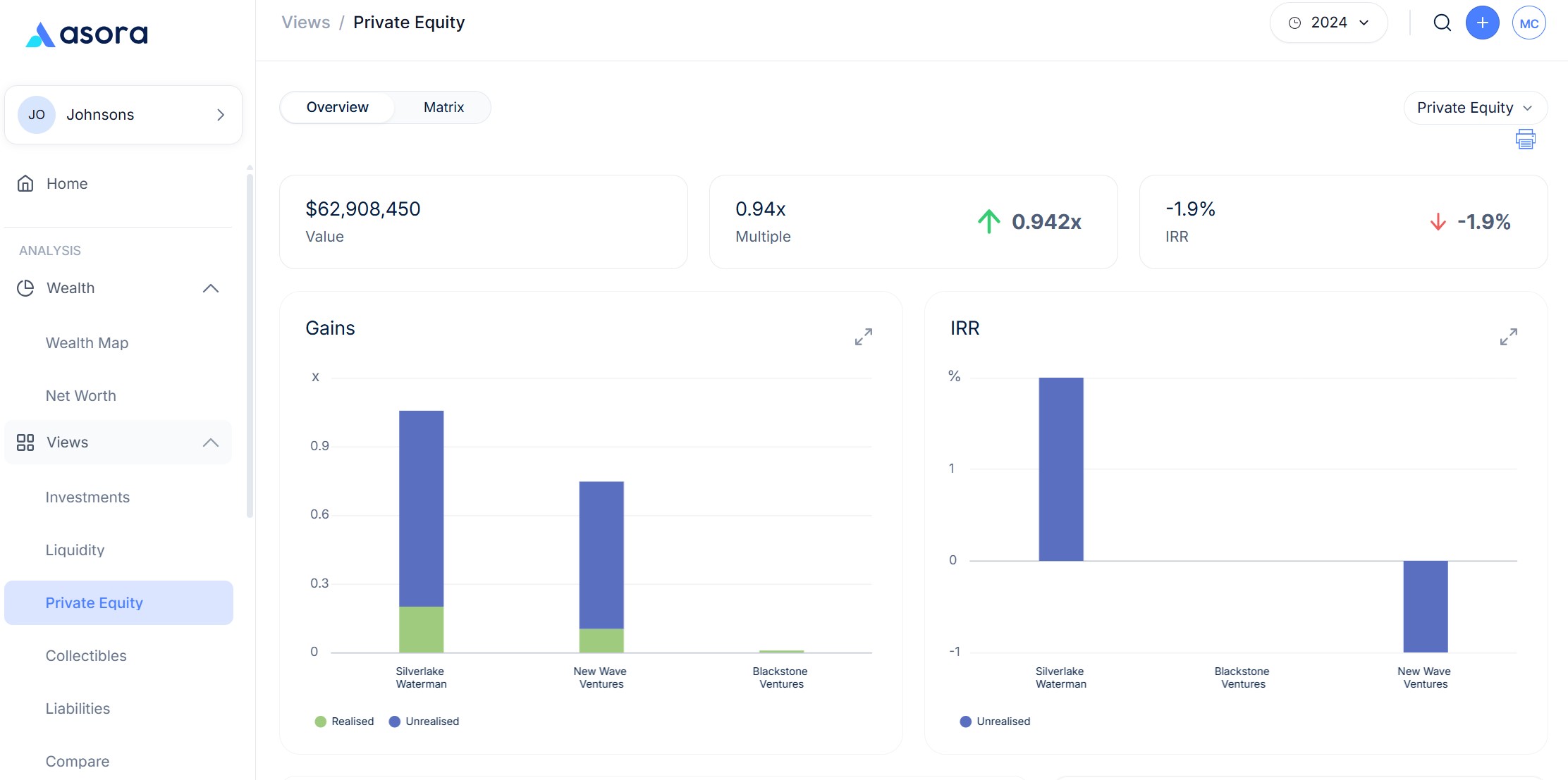This screenshot has width=1568, height=780.
Task: Select the Overview tab
Action: pyautogui.click(x=337, y=108)
